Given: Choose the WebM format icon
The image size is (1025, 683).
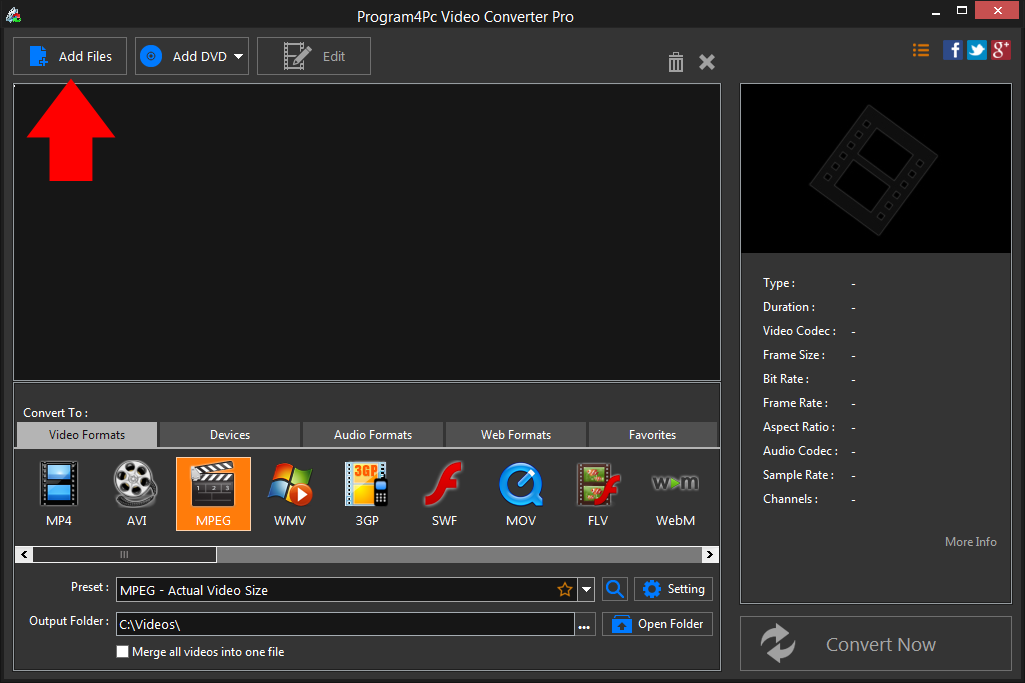Looking at the screenshot, I should pyautogui.click(x=674, y=493).
